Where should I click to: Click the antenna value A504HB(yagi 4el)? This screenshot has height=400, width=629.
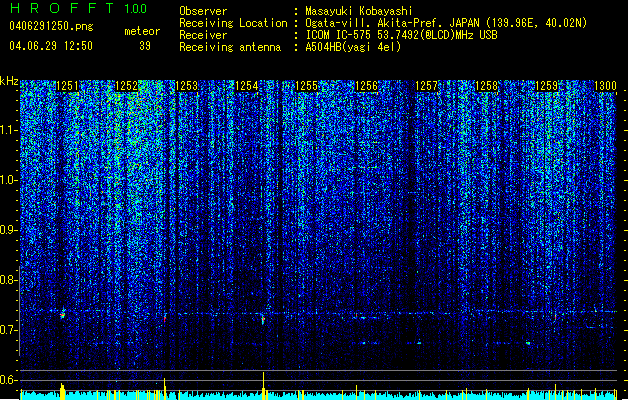tap(353, 47)
